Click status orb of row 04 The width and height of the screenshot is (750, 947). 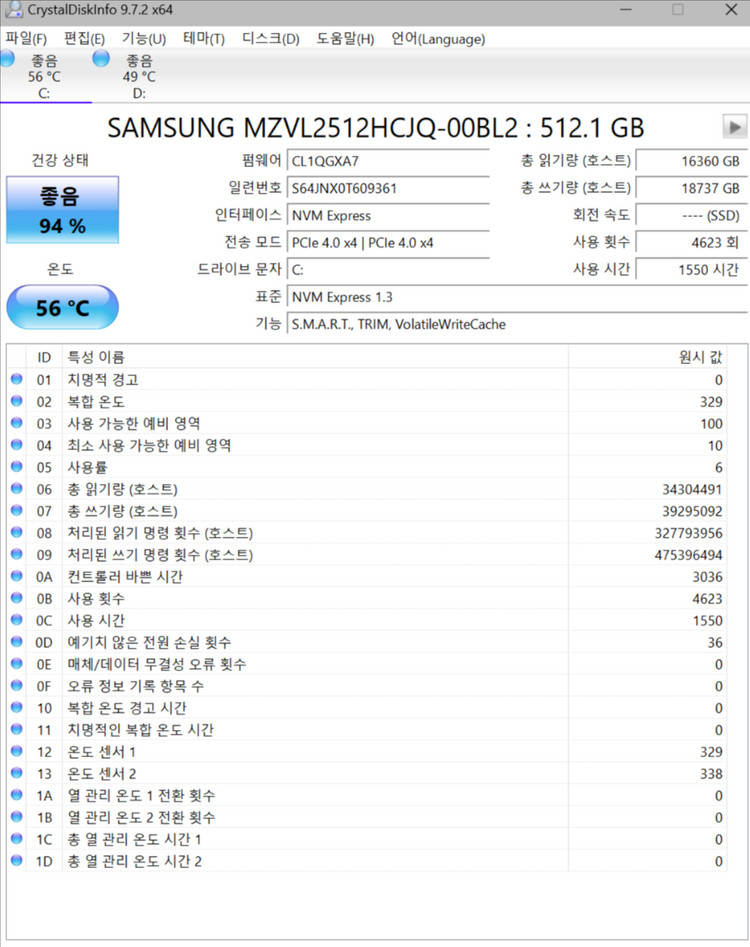17,445
